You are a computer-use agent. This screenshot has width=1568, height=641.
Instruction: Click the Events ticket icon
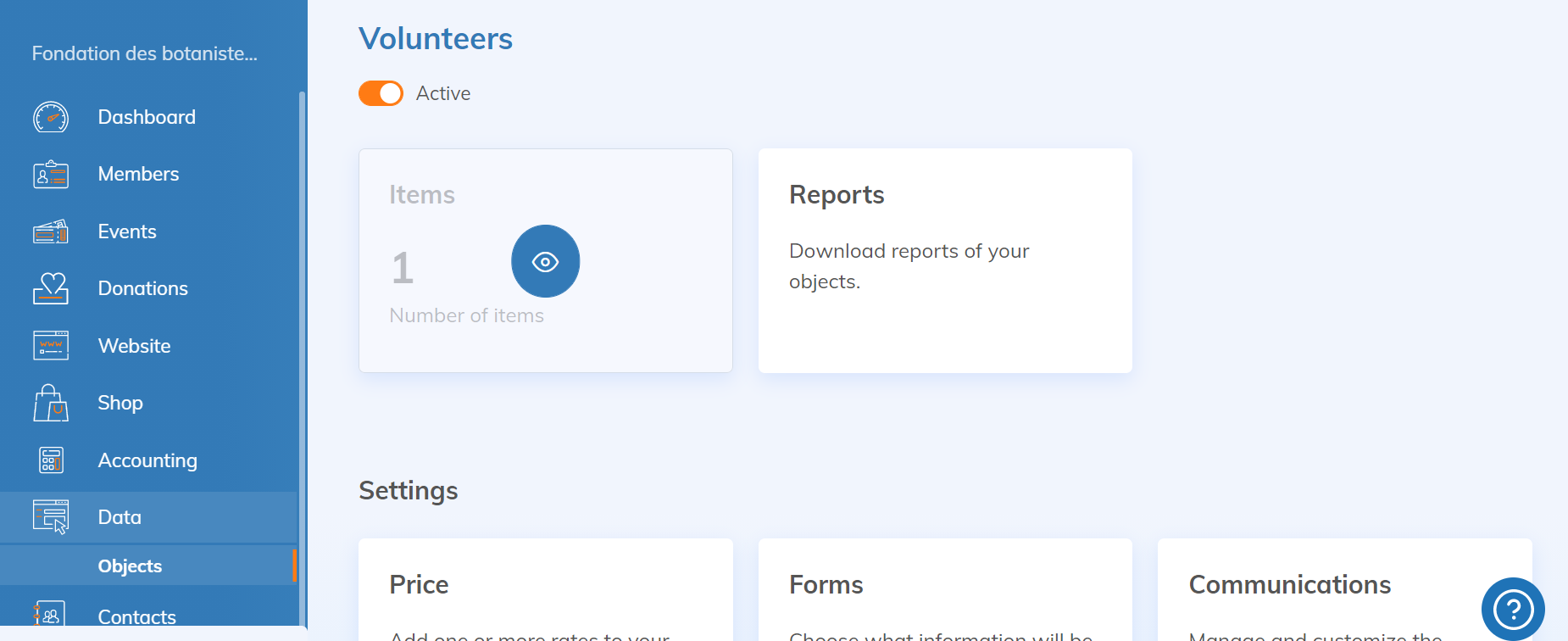click(x=51, y=231)
